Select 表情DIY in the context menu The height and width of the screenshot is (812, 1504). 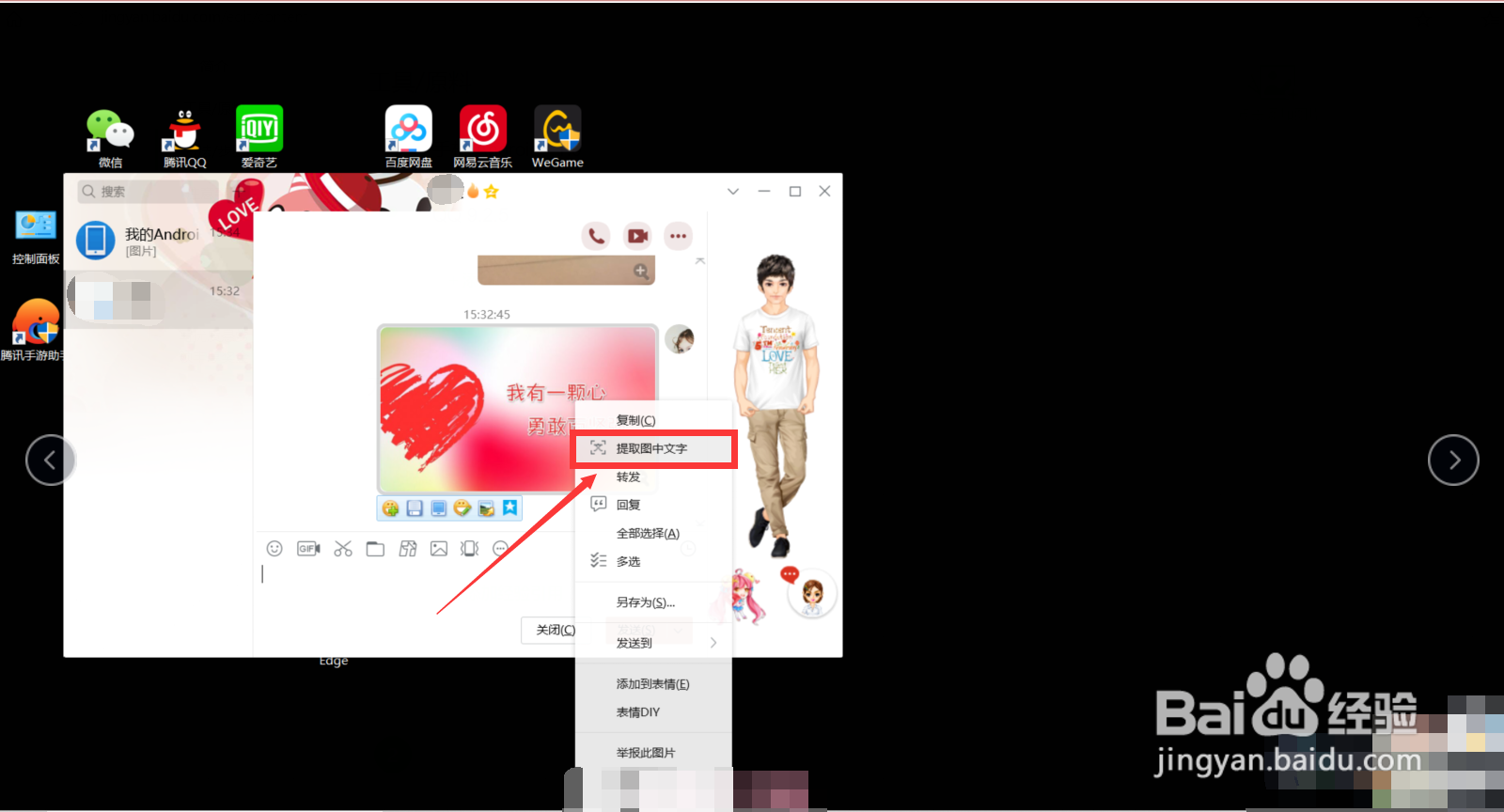[653, 711]
